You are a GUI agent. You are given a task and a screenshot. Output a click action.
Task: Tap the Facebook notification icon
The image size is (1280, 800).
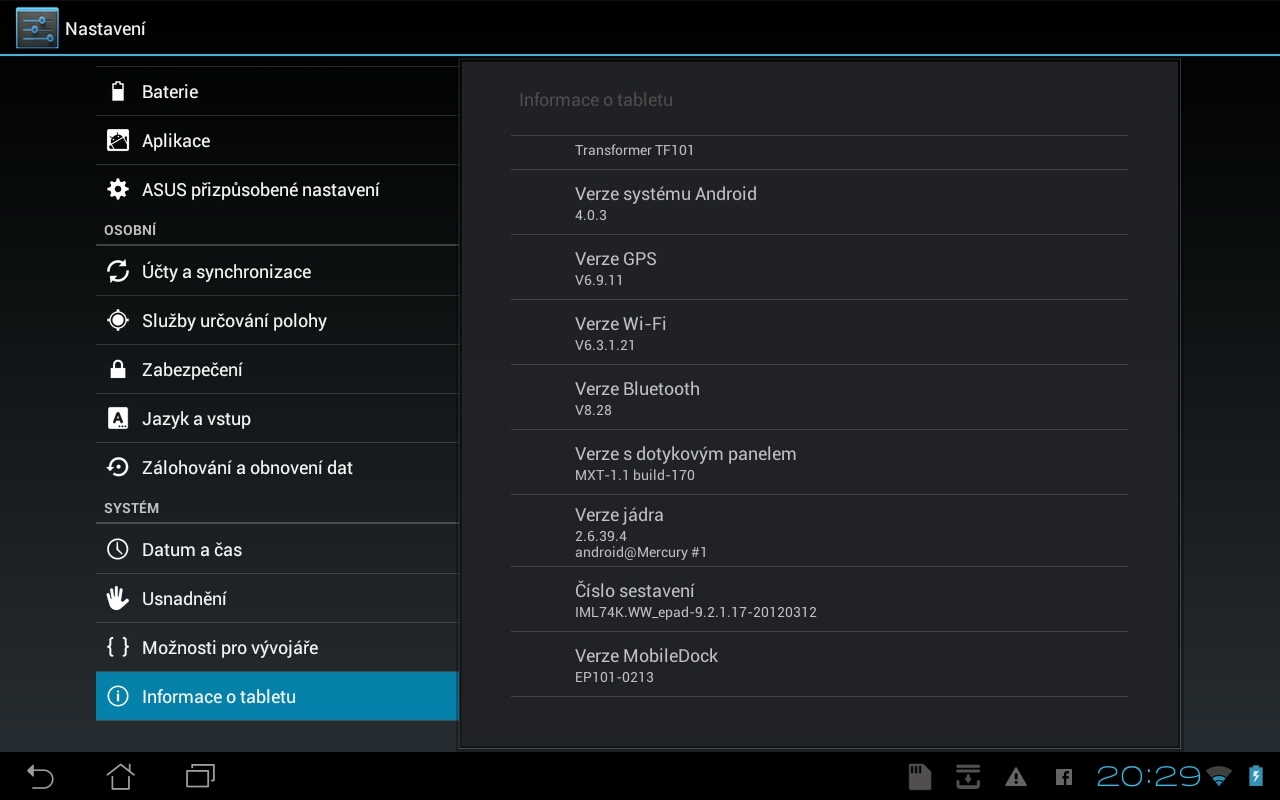click(x=1064, y=776)
